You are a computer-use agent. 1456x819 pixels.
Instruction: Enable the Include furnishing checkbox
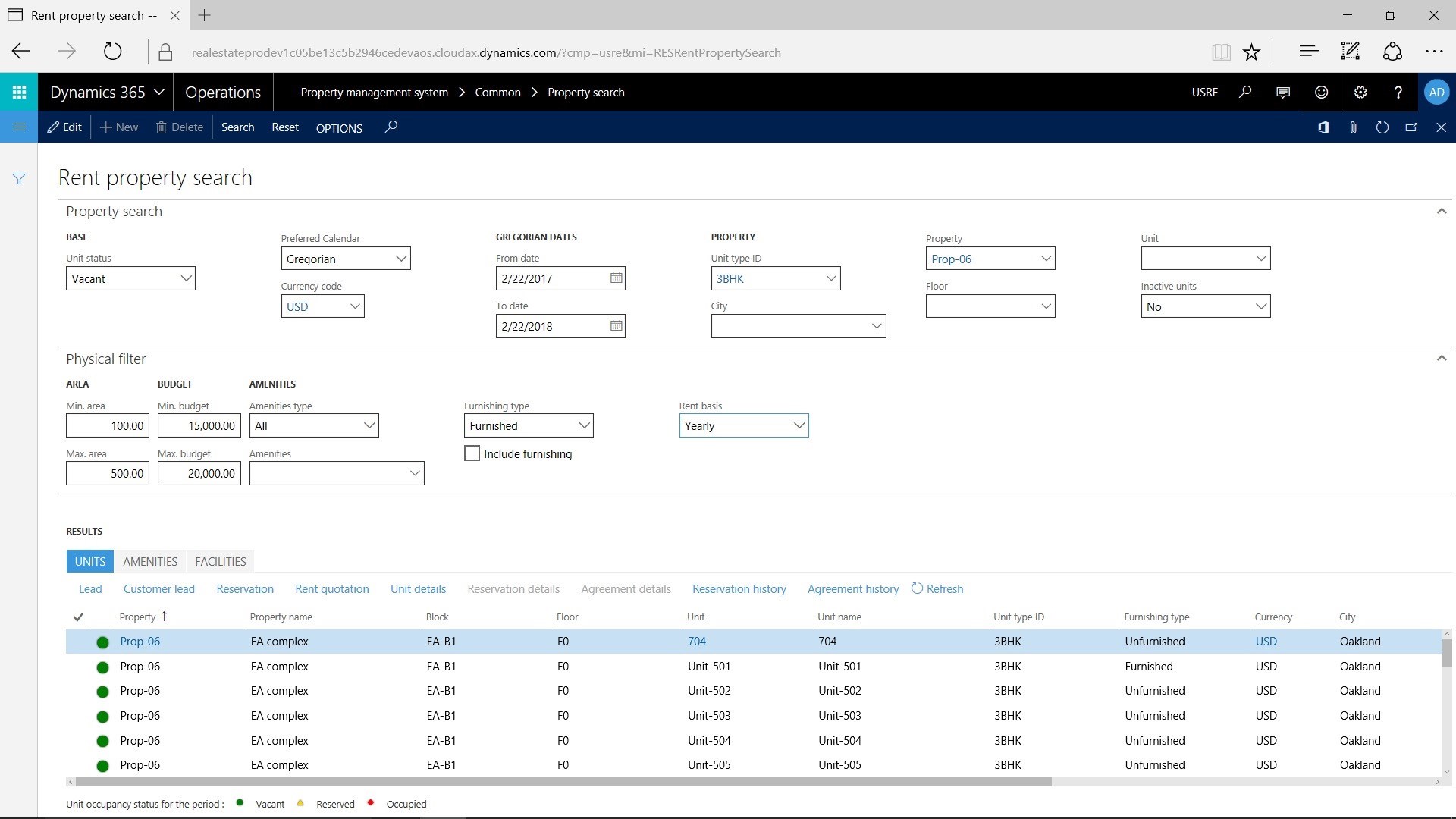click(x=472, y=453)
